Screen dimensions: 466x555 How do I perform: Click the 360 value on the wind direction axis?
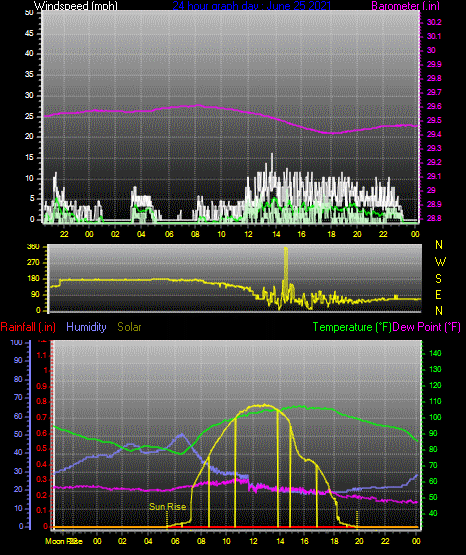pos(33,247)
